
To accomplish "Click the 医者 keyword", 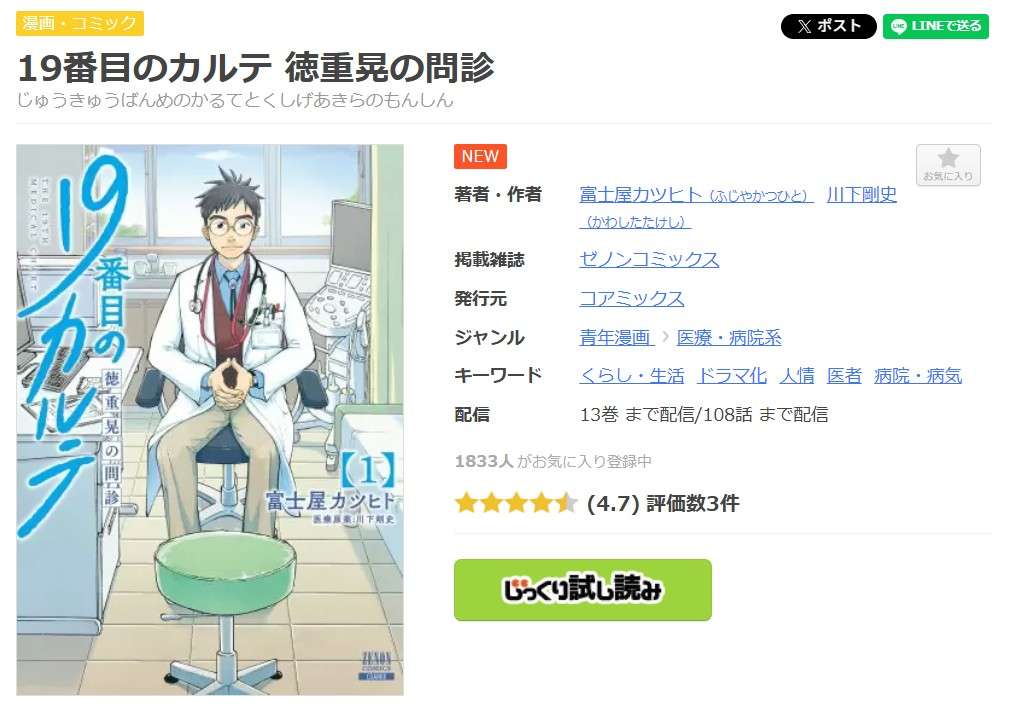I will point(844,376).
